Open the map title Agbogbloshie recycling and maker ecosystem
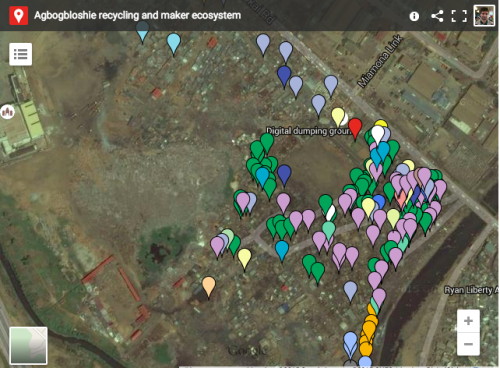The image size is (500, 368). [137, 16]
